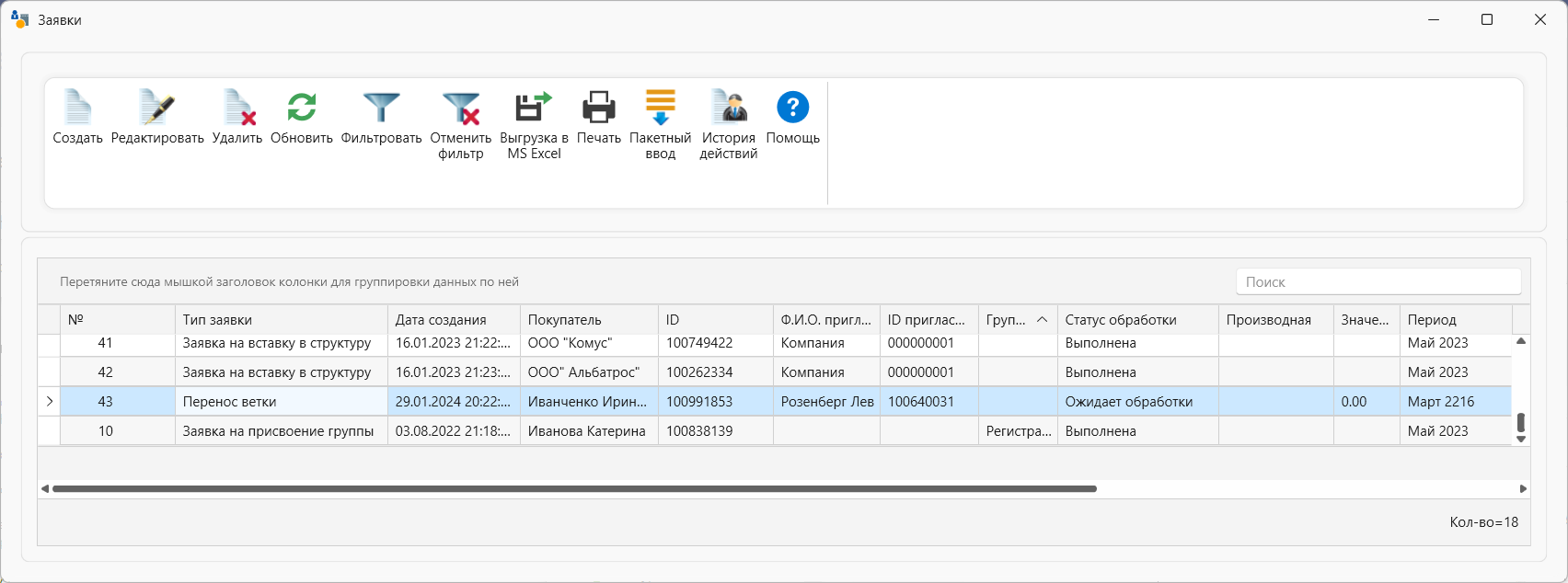Click ID cell 100991853
This screenshot has width=1568, height=583.
(x=716, y=402)
